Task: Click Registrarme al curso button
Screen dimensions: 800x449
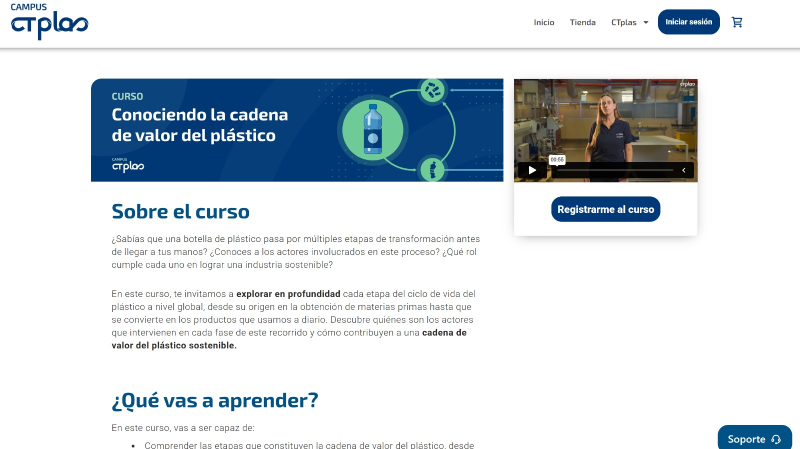Action: click(x=605, y=209)
